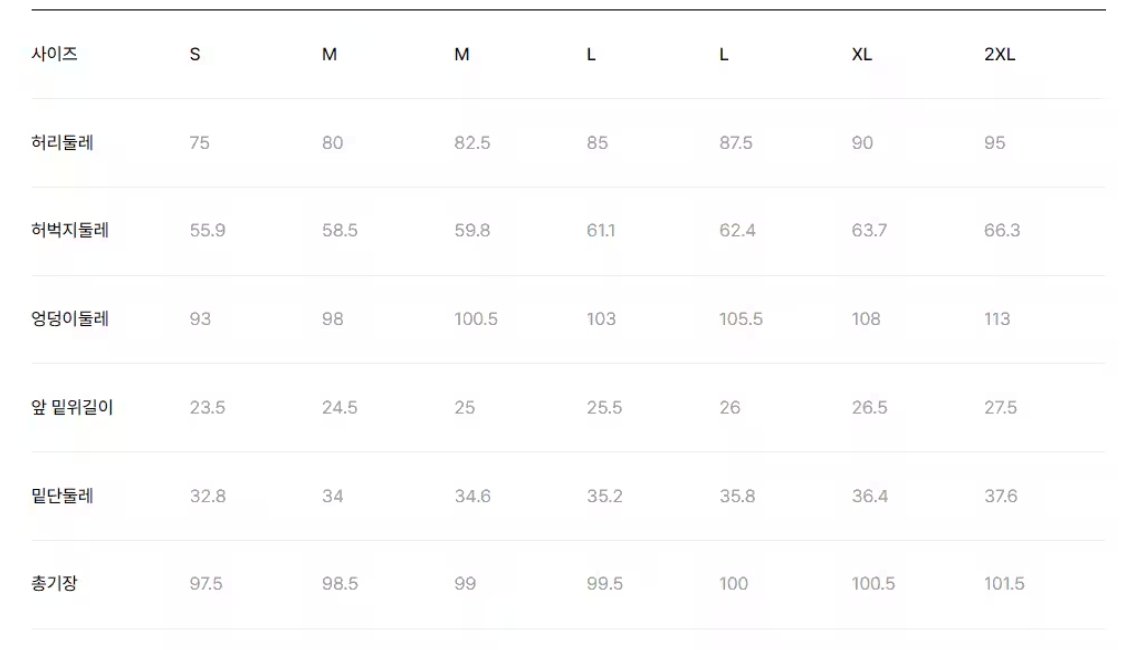The width and height of the screenshot is (1121, 650).
Task: Click the 밑단둘레 row label
Action: coord(62,496)
